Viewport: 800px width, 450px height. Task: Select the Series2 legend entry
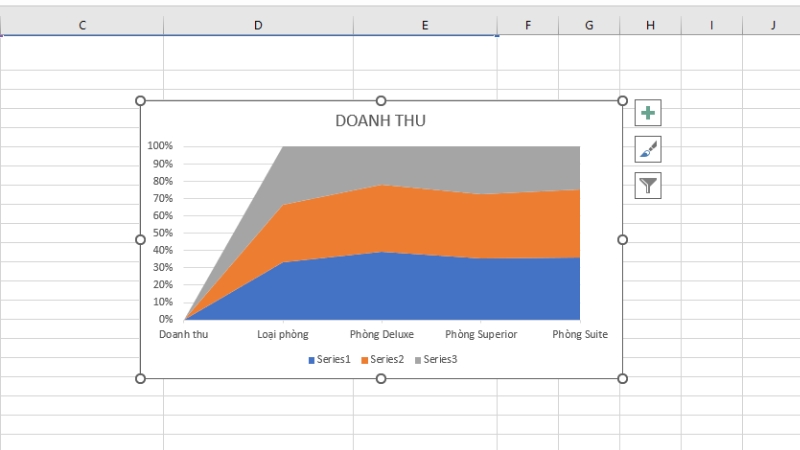[x=387, y=359]
